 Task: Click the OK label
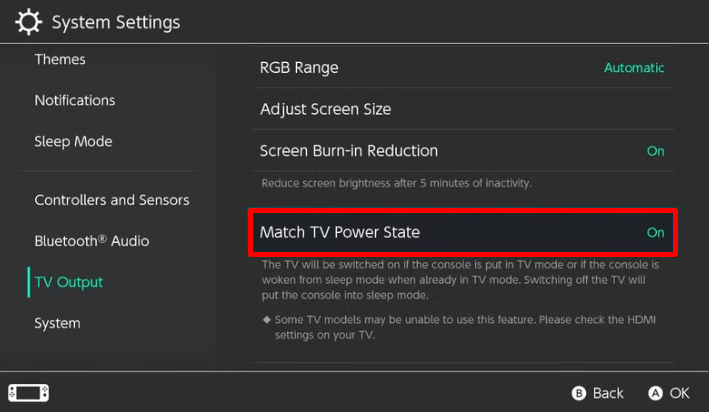pos(680,393)
